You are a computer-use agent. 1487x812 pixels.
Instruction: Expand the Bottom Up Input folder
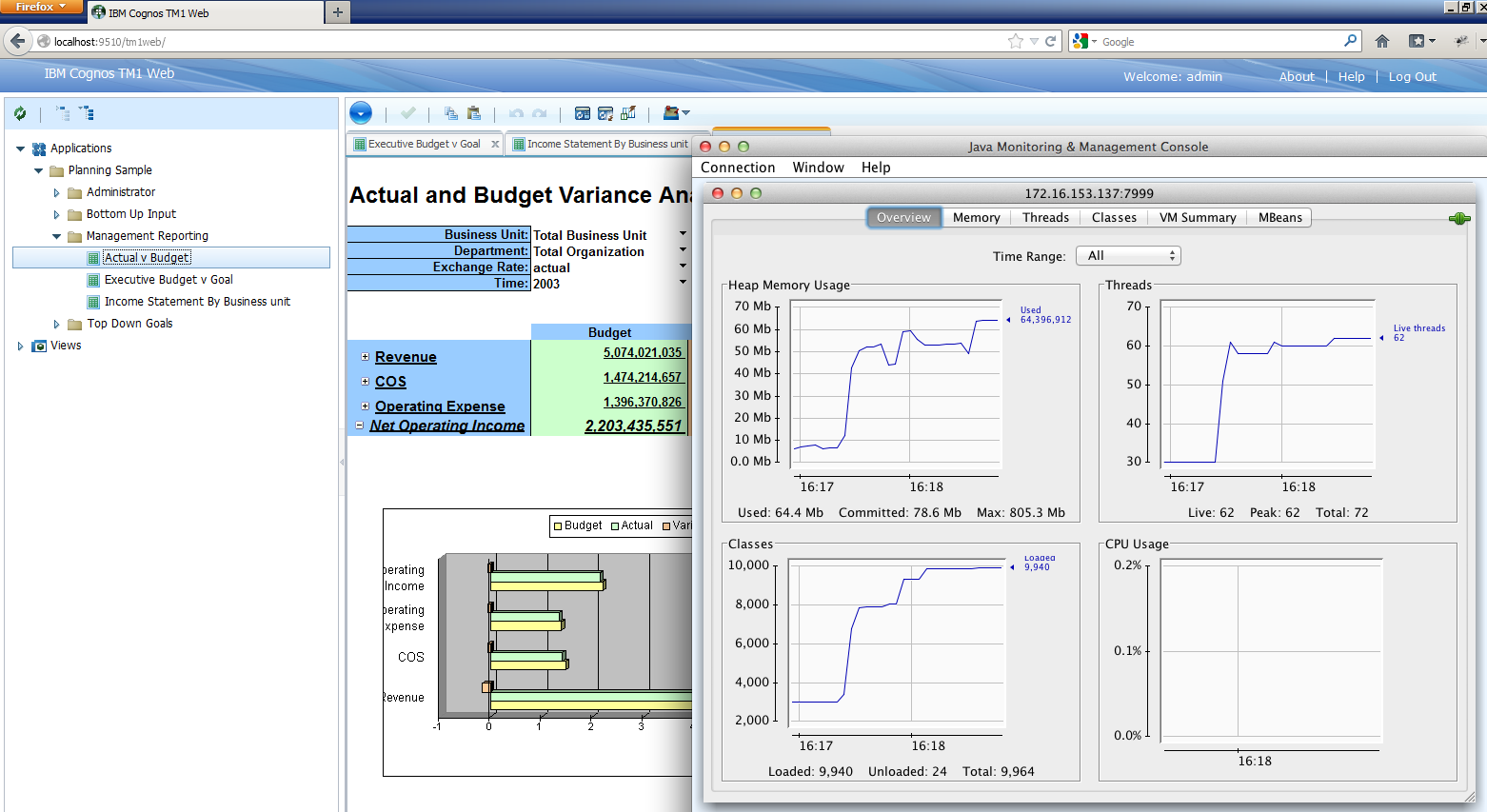pos(56,214)
